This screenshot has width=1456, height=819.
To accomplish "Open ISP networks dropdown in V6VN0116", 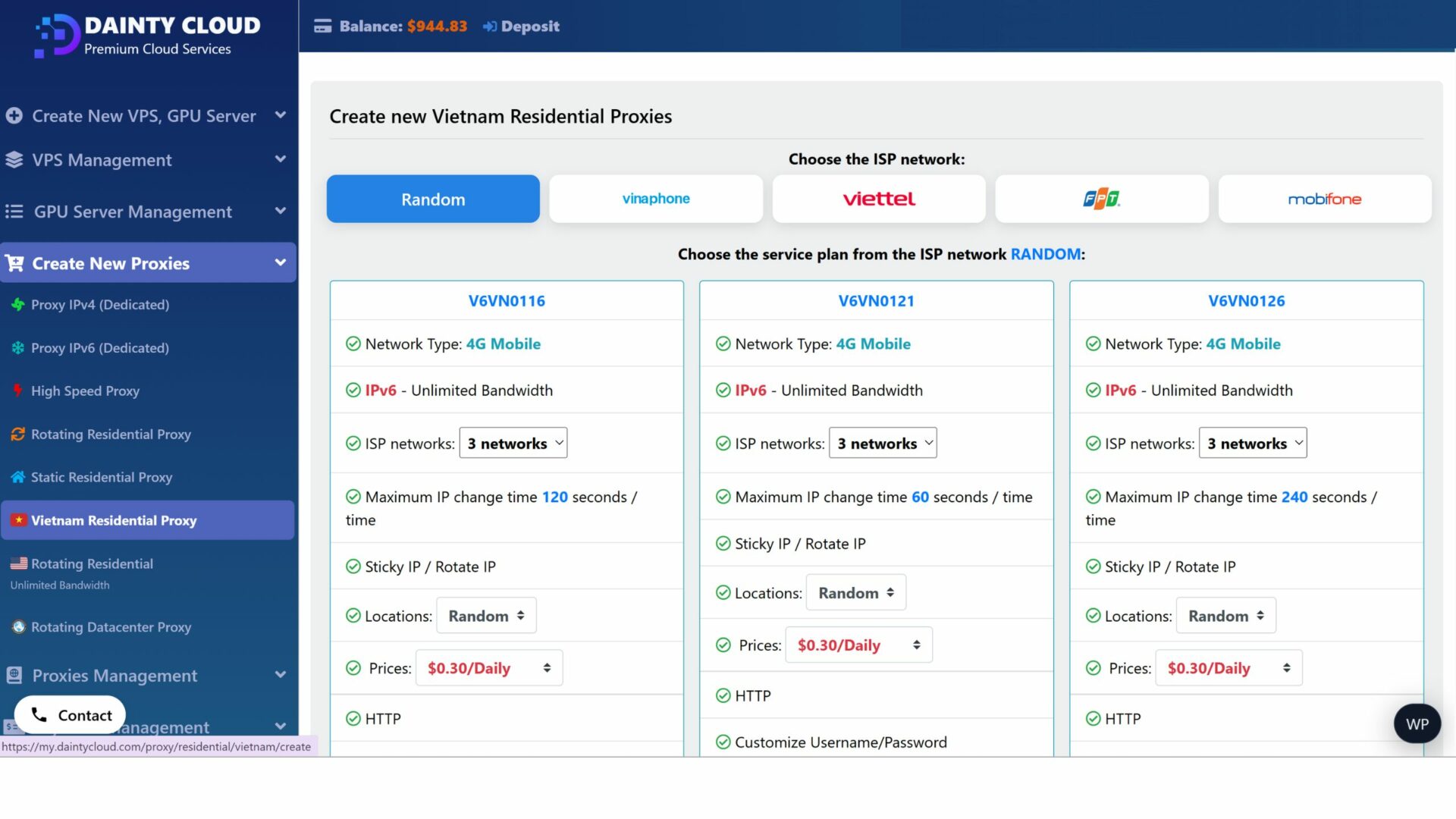I will [x=513, y=443].
